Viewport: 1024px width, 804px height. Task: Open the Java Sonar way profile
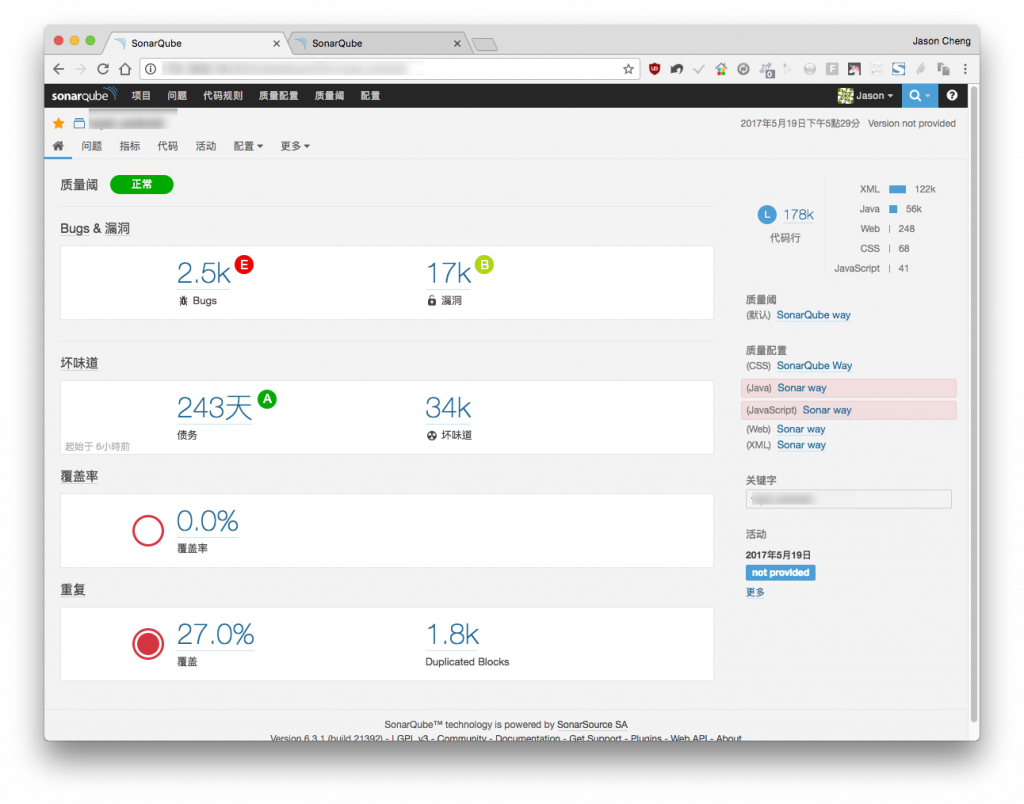[x=802, y=388]
